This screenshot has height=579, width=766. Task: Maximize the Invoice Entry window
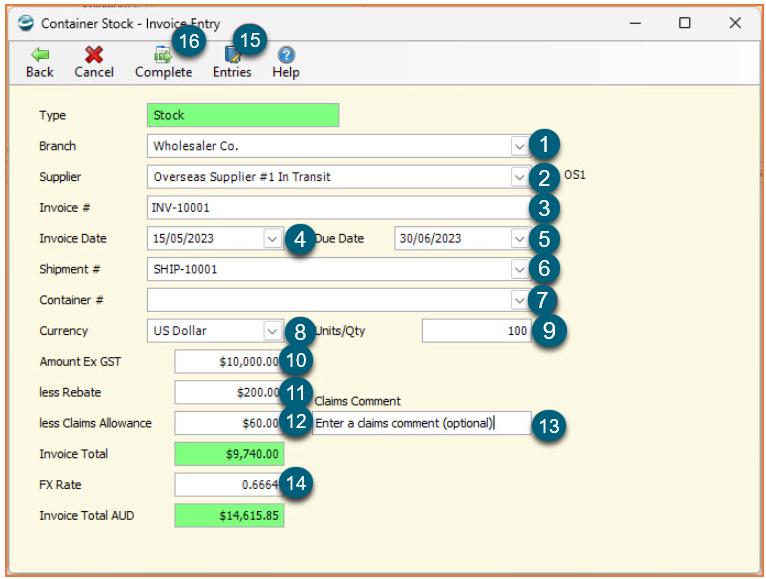point(685,23)
